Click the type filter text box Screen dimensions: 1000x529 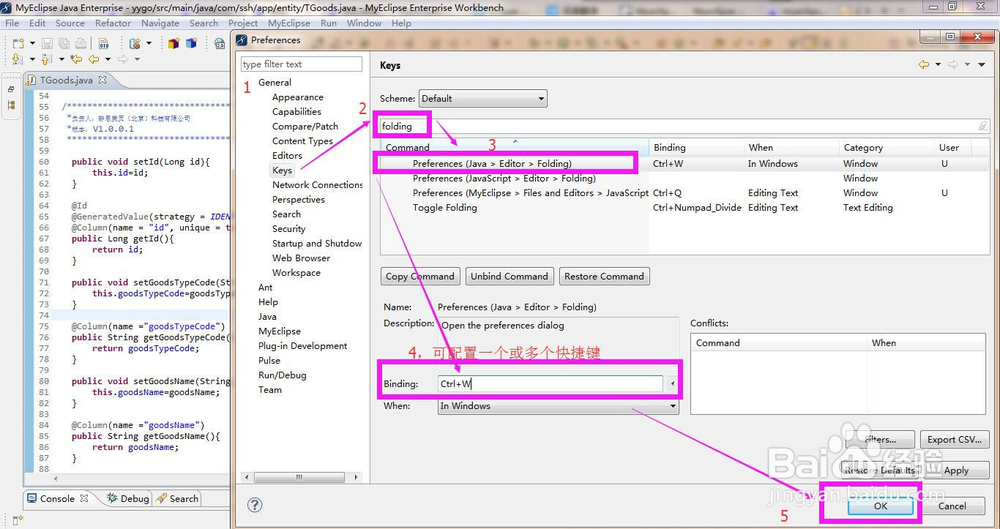pos(302,64)
